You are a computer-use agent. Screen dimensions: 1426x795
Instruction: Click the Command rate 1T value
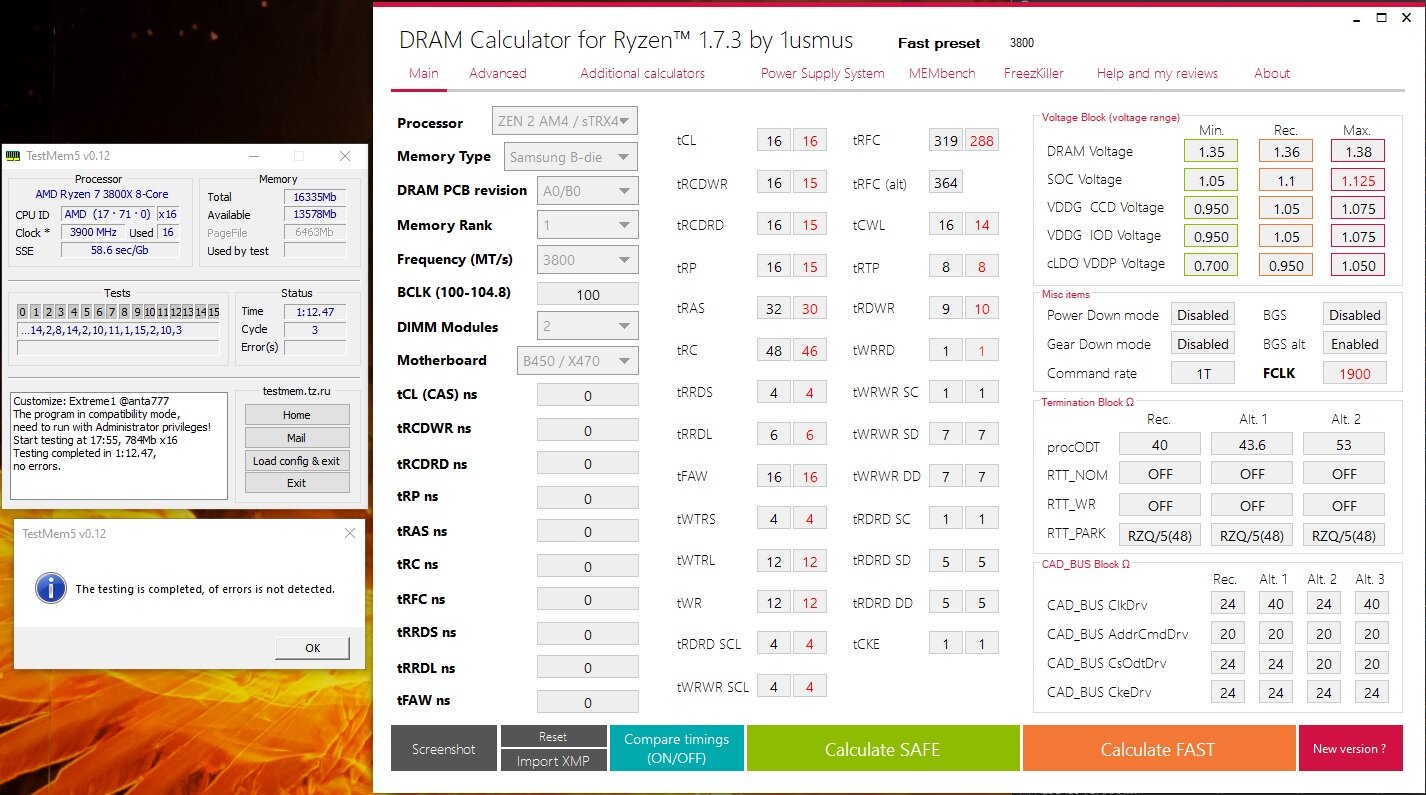click(1202, 373)
